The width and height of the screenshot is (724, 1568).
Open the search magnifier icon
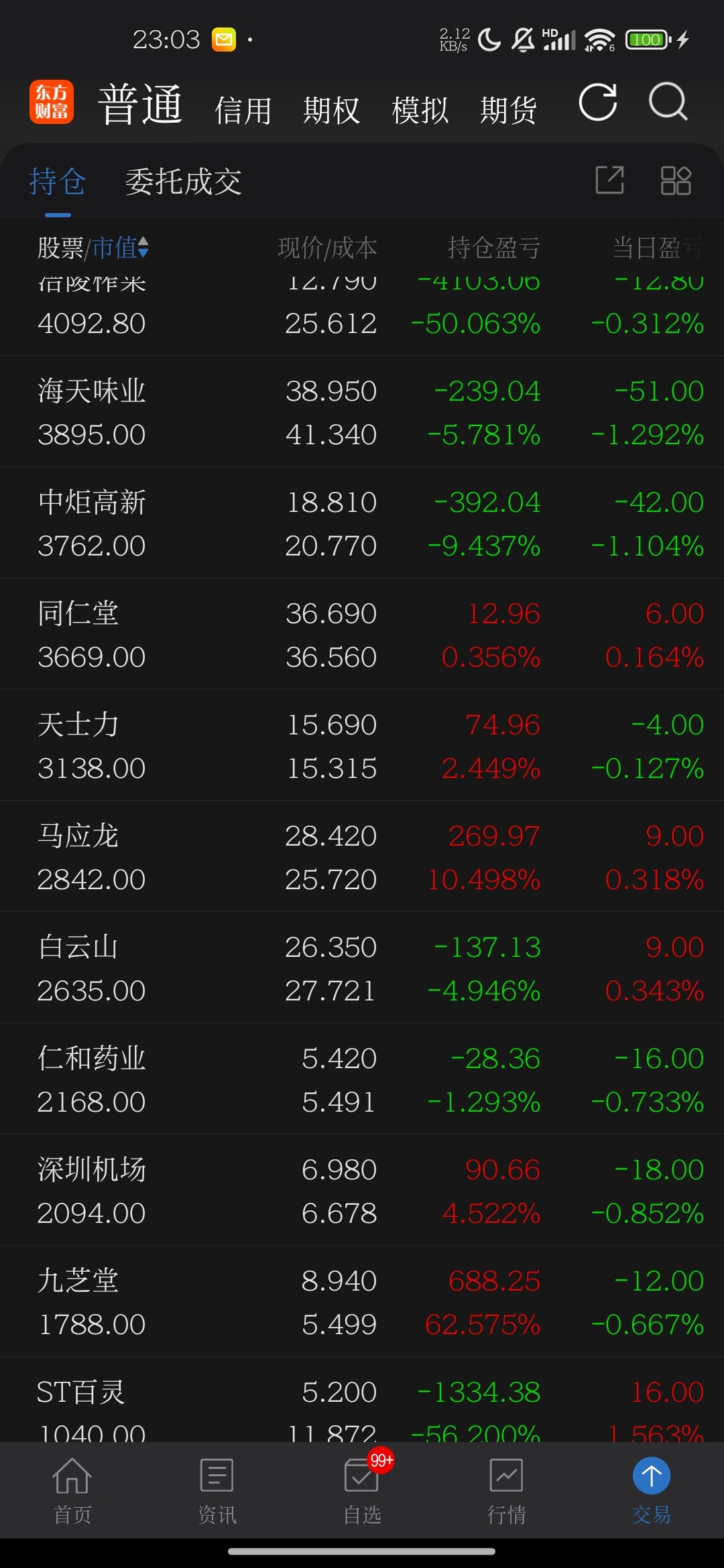coord(668,103)
